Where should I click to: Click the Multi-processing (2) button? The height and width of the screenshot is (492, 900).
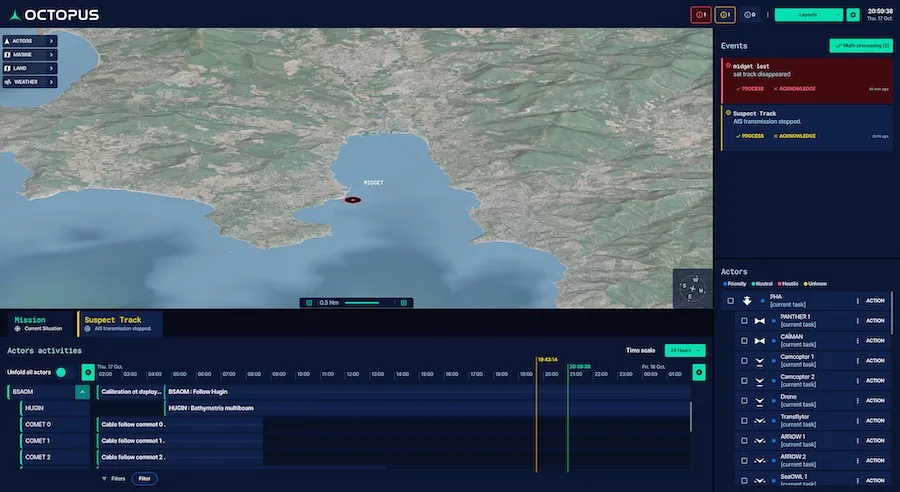point(861,46)
